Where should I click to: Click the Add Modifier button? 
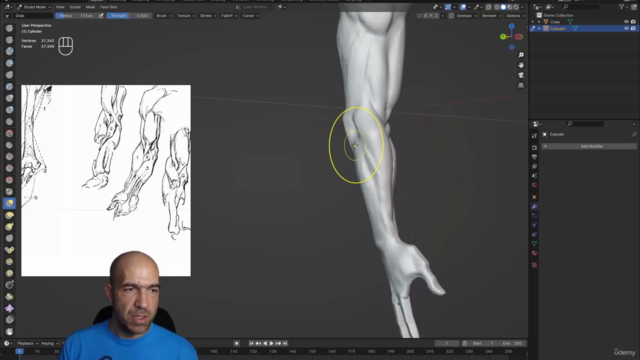(x=589, y=146)
